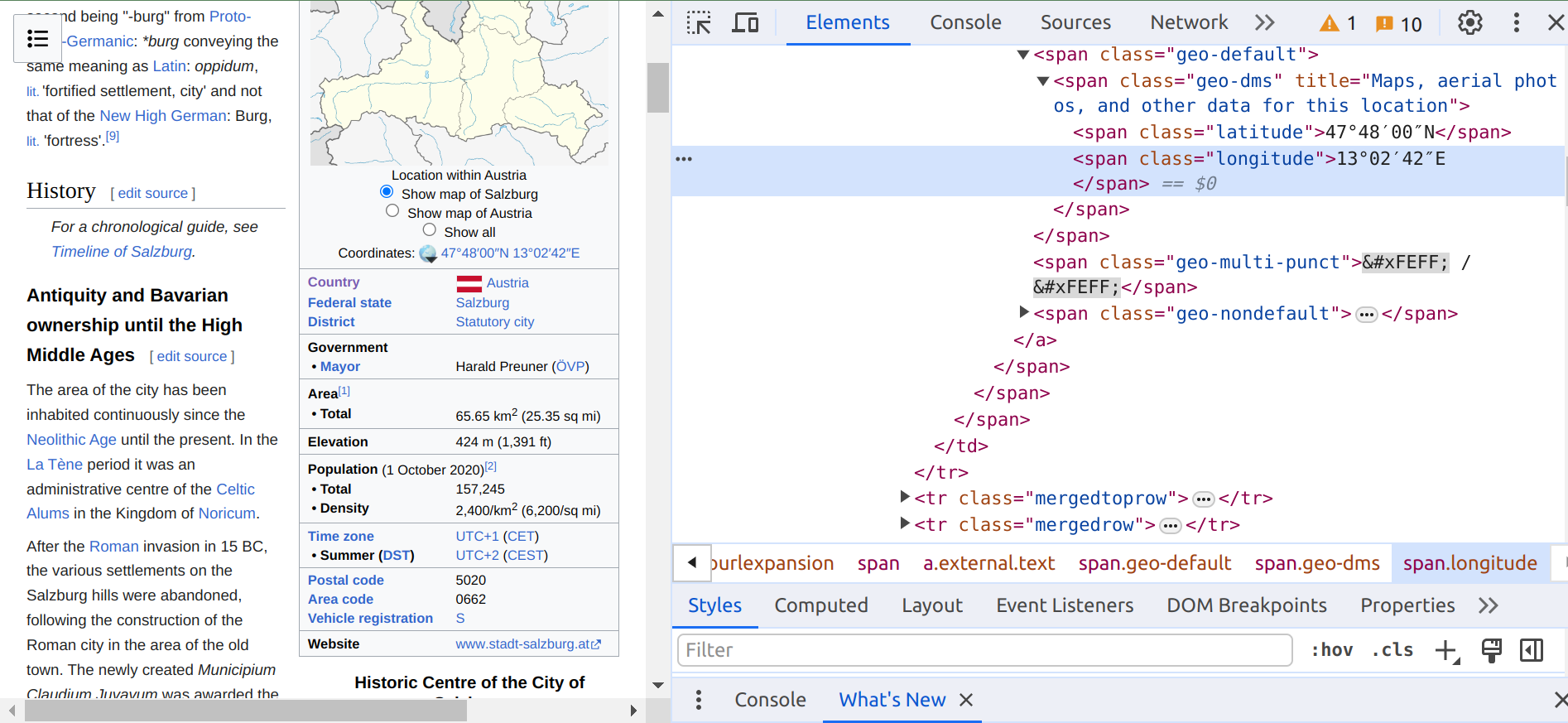Click the globe icon beside Coordinates

428,253
